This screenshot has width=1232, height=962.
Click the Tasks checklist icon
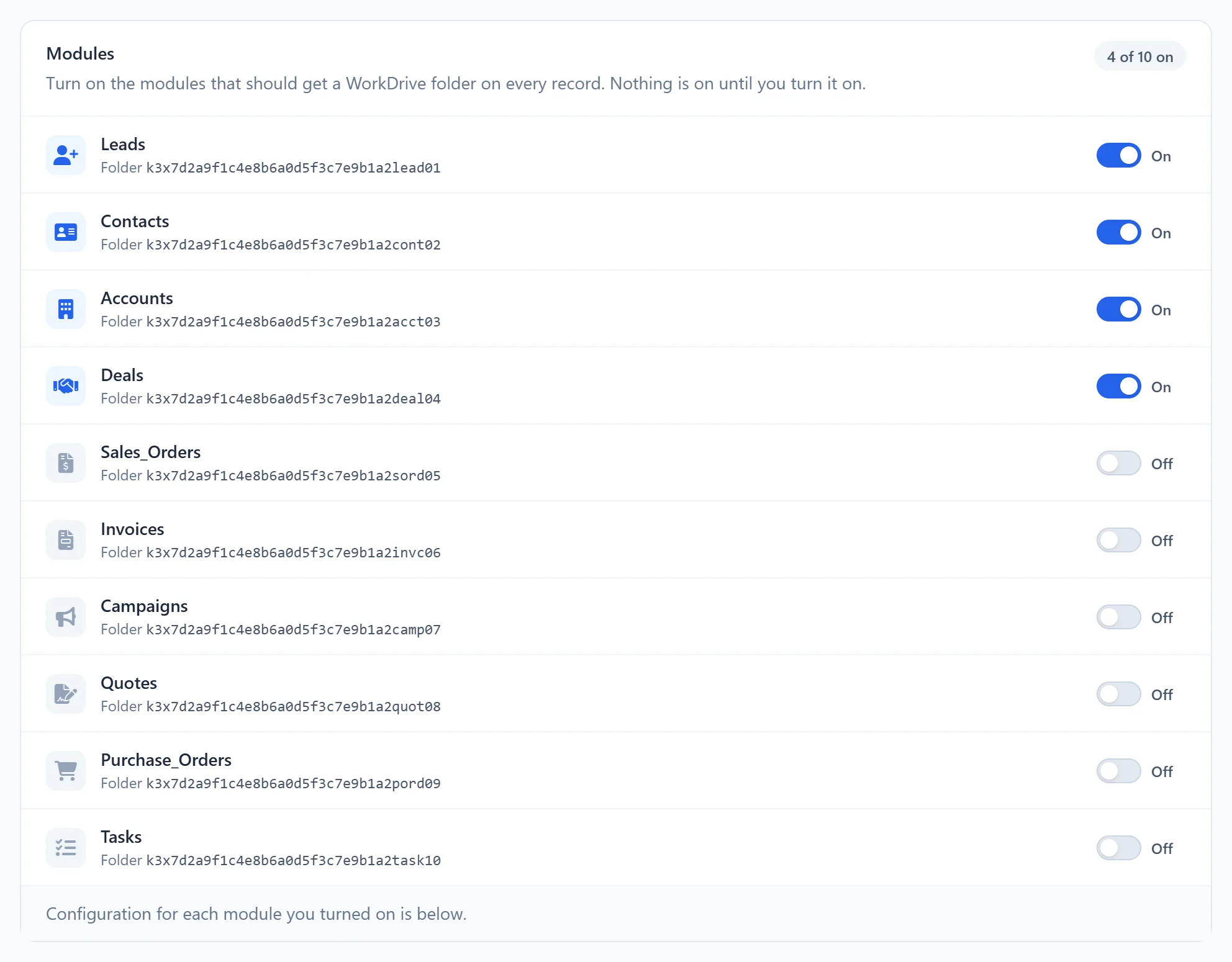tap(66, 848)
